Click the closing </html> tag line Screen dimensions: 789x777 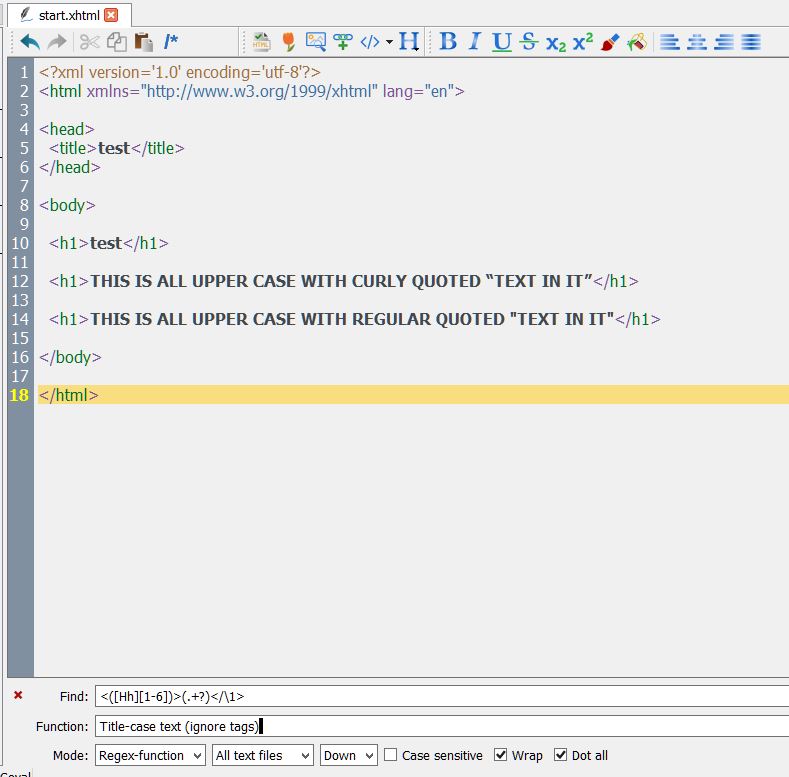click(68, 395)
